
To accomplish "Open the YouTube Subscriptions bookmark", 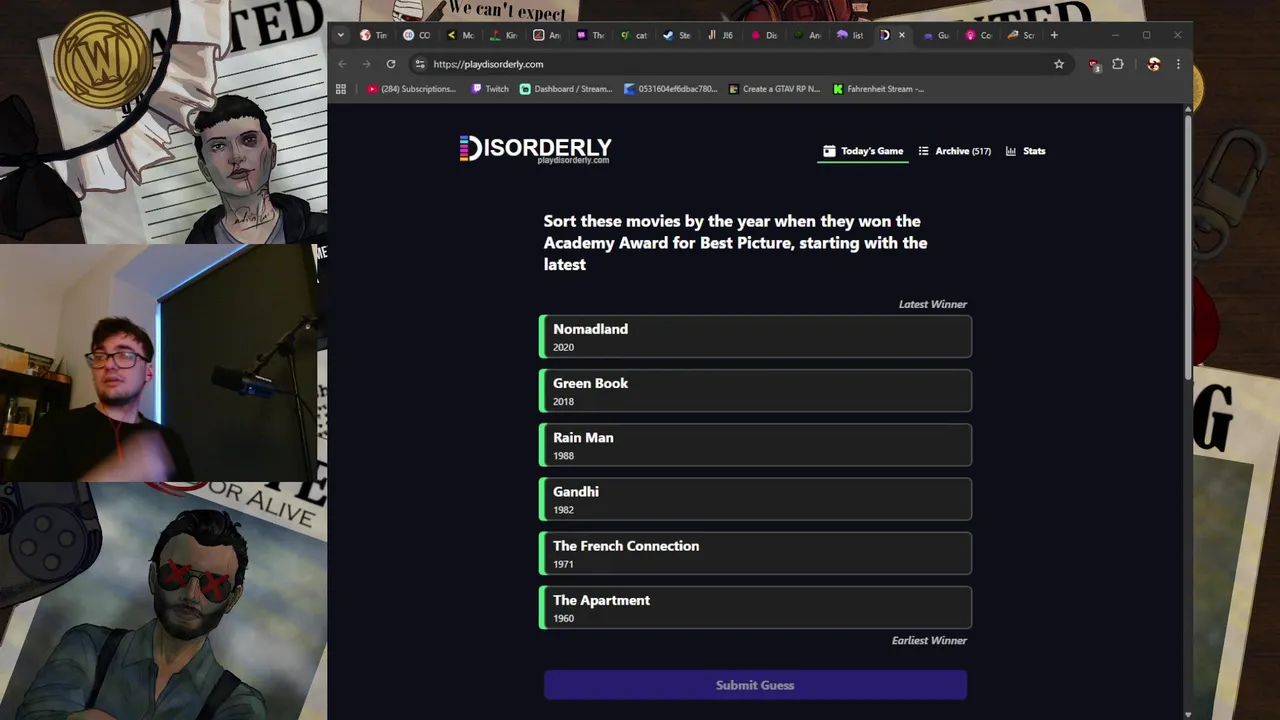I will 411,89.
